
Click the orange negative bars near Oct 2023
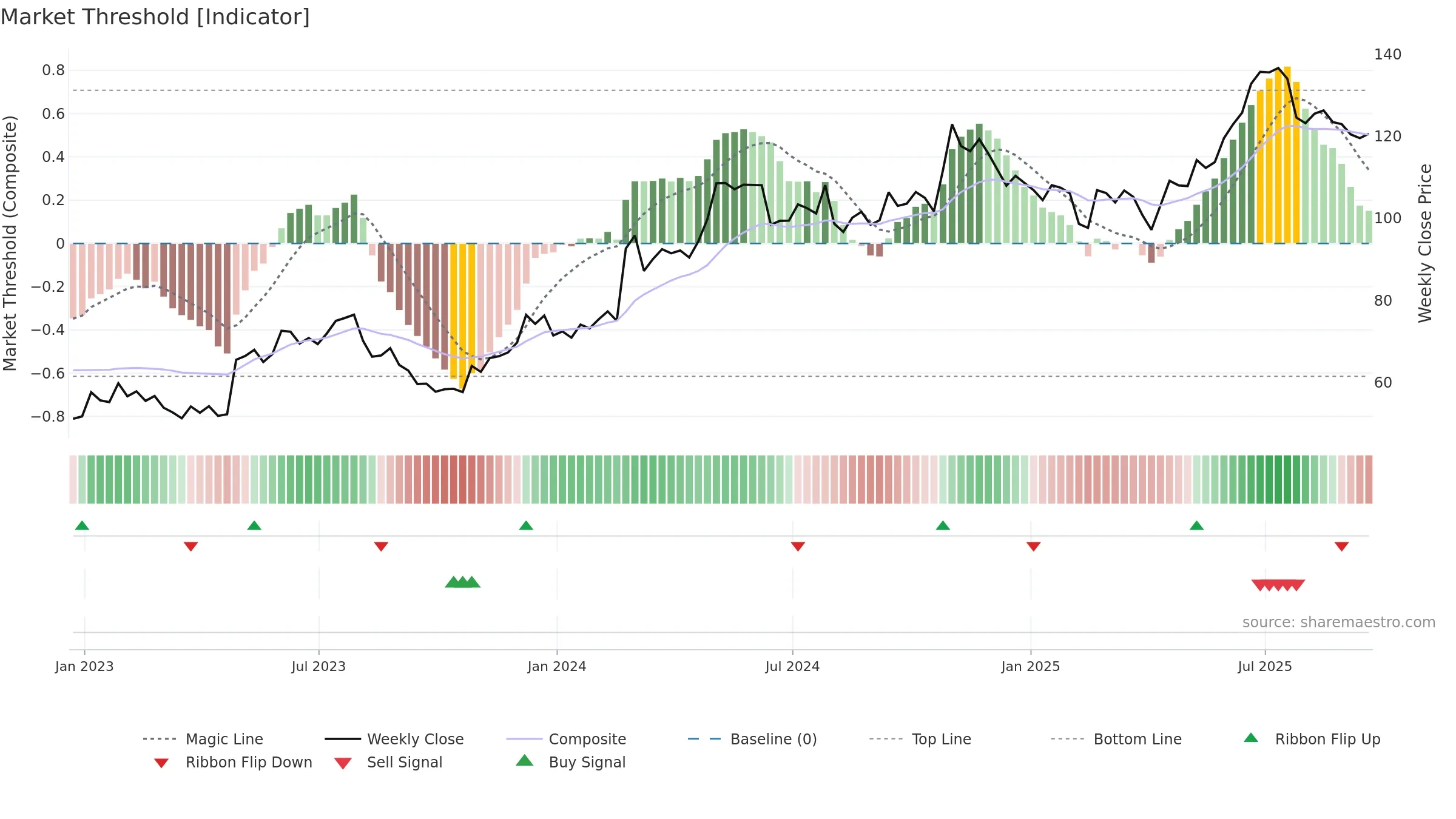click(x=462, y=315)
